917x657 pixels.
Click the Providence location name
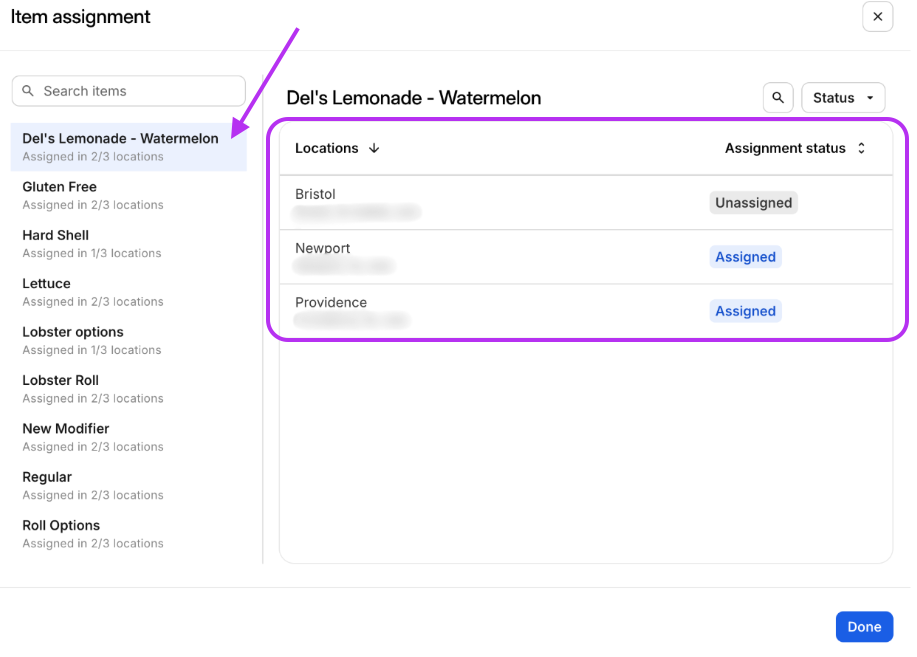coord(331,302)
